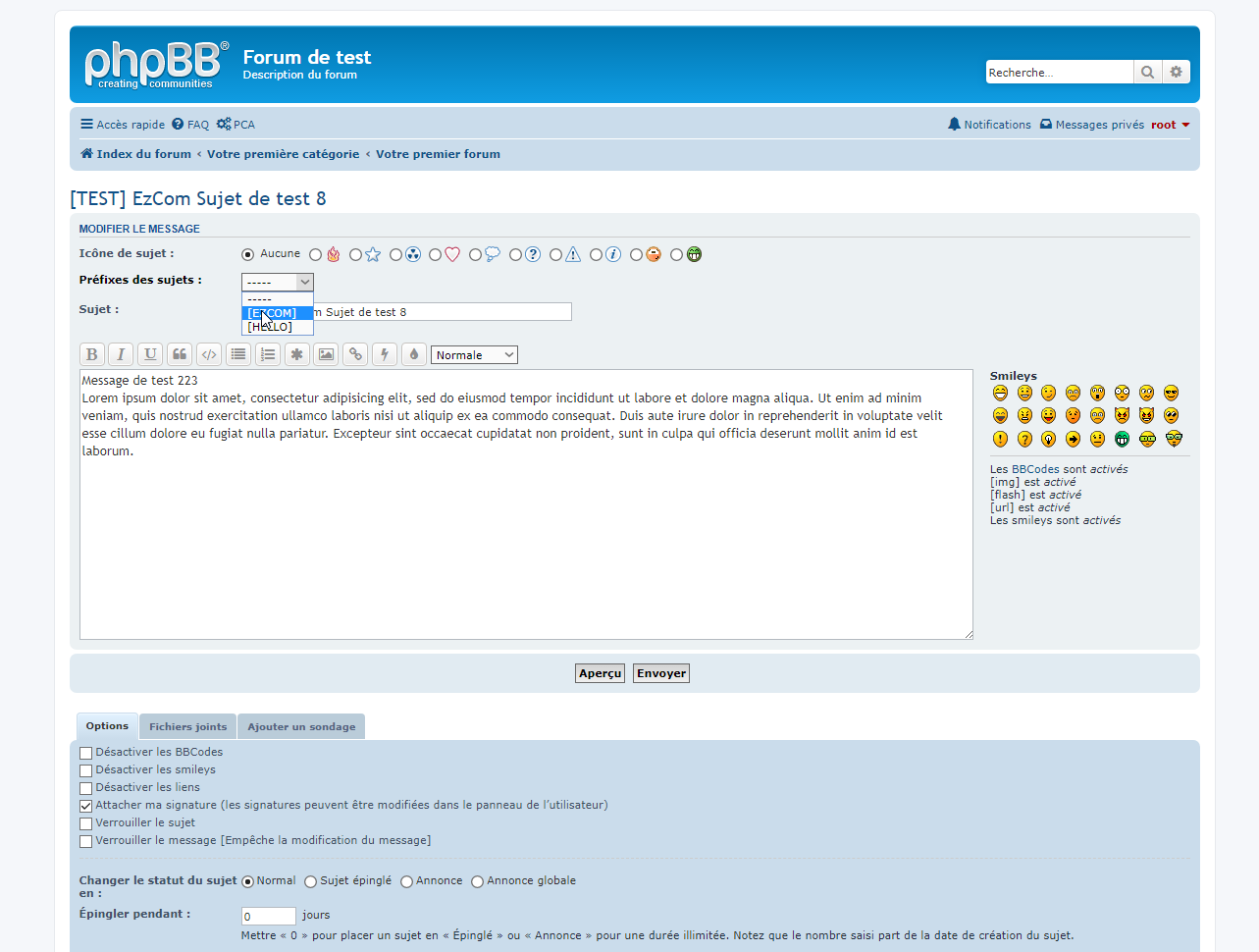Screen dimensions: 1259x952
Task: Enable 'Désactiver les BBCodes' checkbox
Action: tap(86, 753)
